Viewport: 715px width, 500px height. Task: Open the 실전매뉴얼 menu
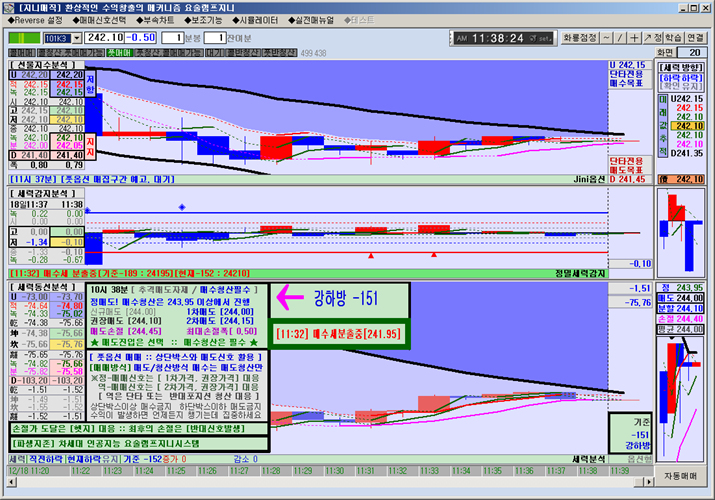311,21
